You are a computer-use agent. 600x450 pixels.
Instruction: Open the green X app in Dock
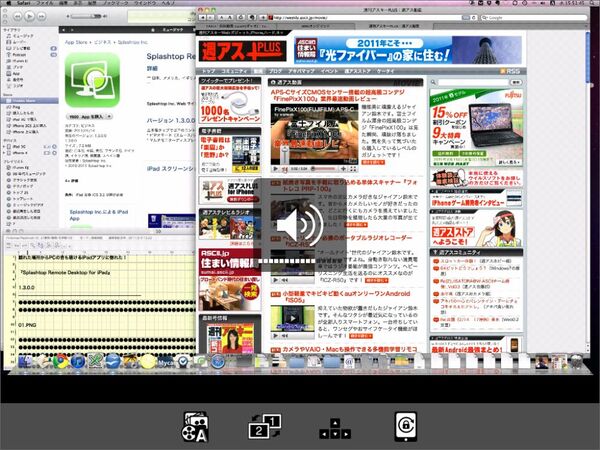[96, 361]
